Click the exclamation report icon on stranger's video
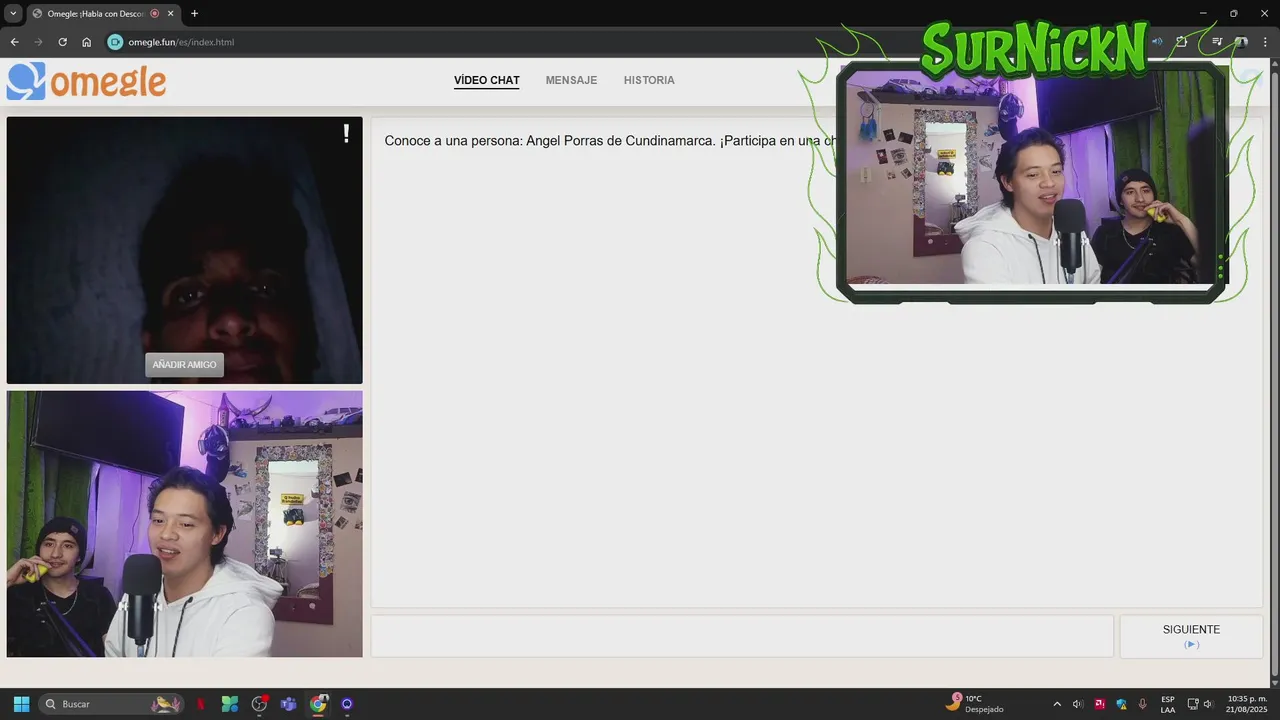The height and width of the screenshot is (720, 1280). pyautogui.click(x=346, y=134)
